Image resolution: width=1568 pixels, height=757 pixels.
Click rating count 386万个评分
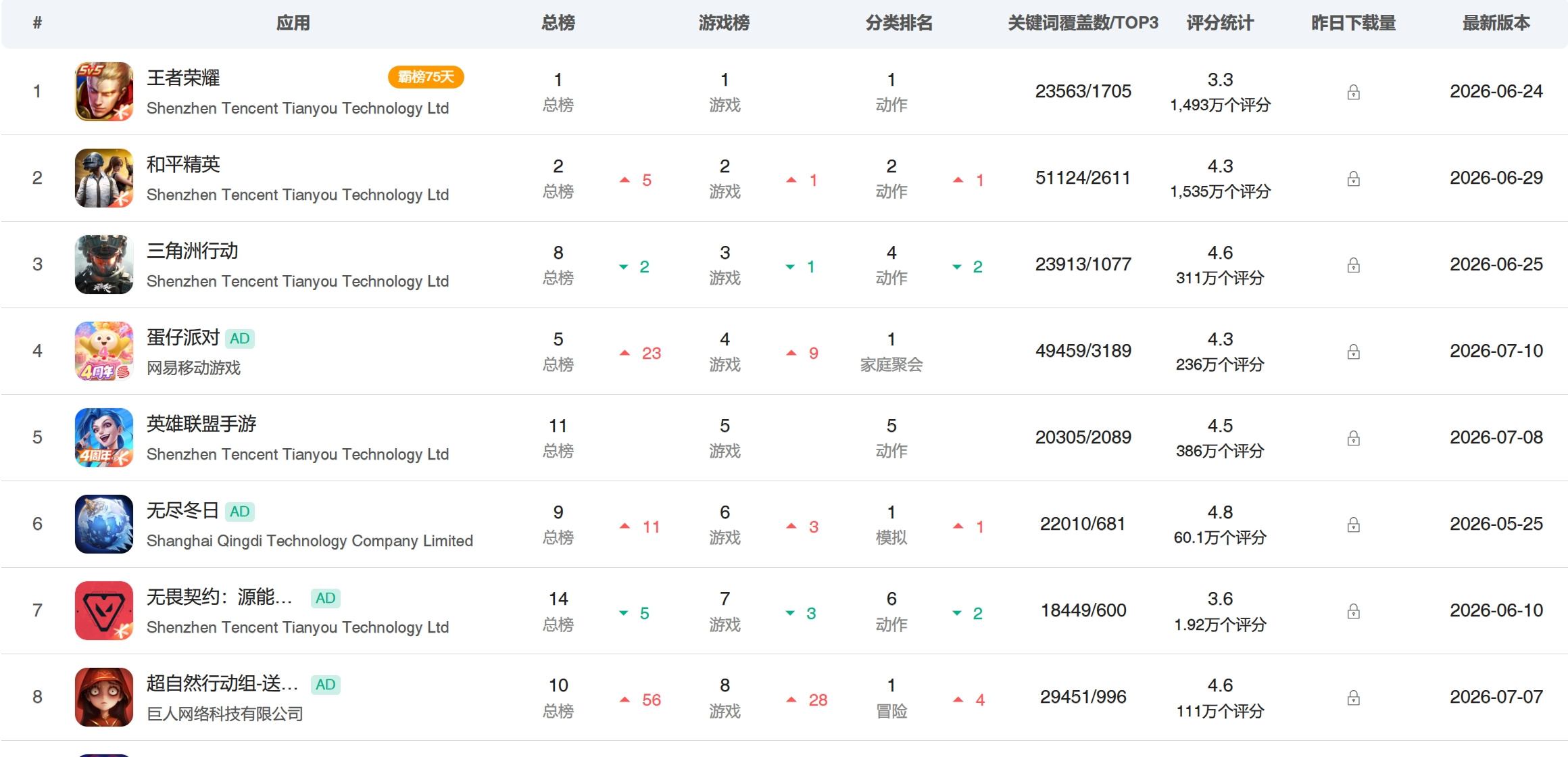tap(1221, 451)
